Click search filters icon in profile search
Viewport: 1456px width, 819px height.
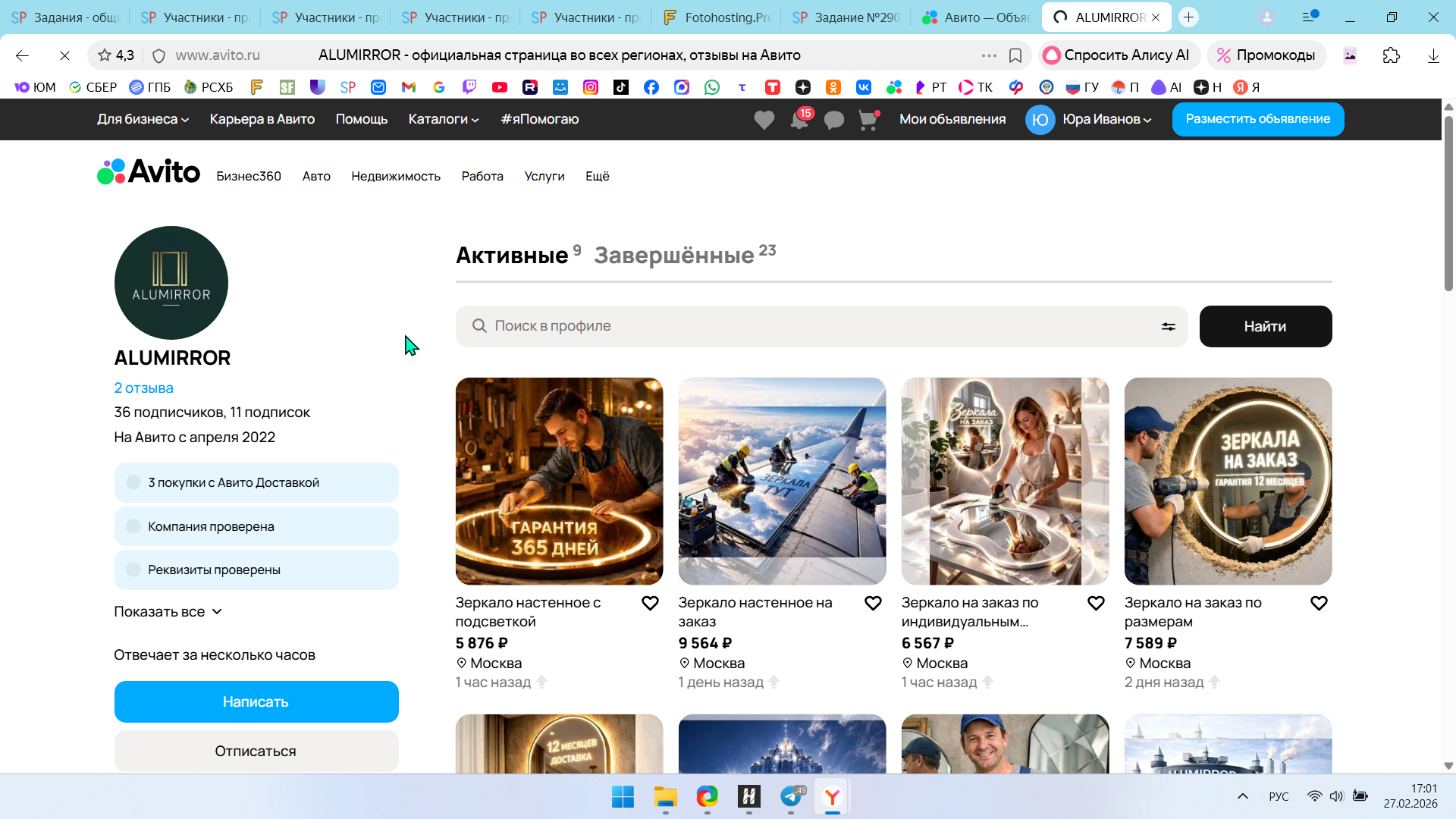[1168, 326]
